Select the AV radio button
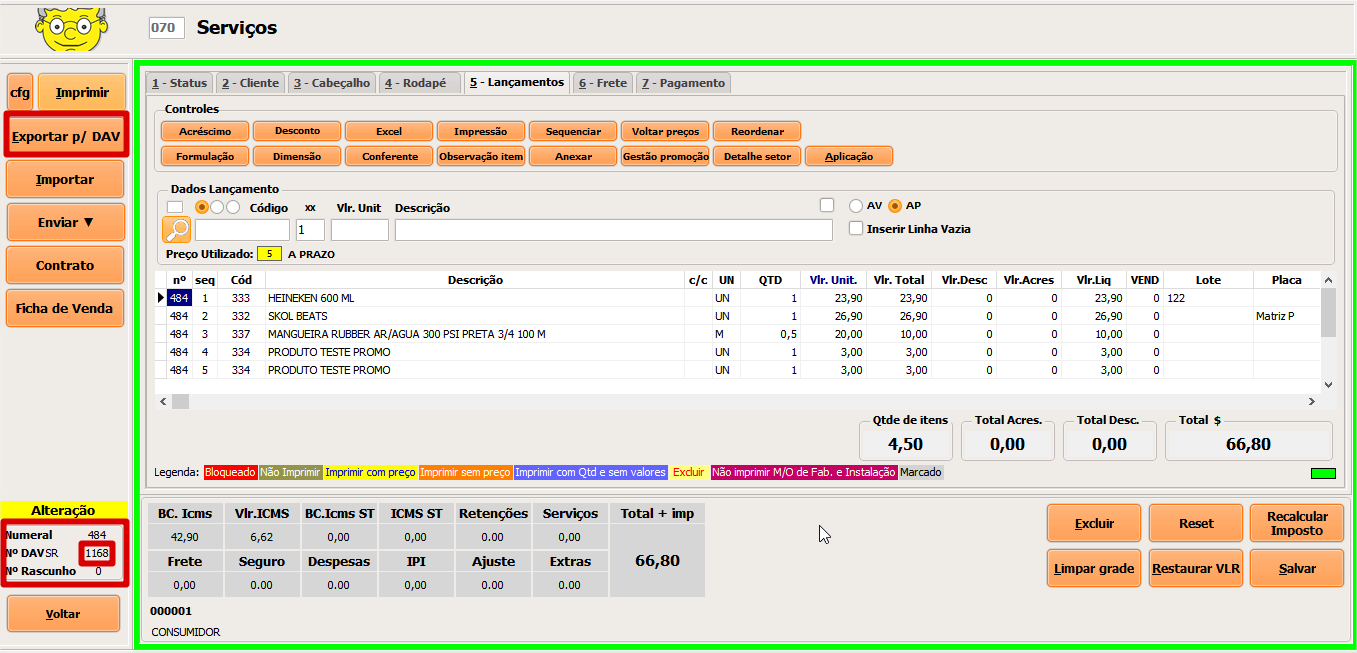Viewport: 1357px width, 653px height. pos(855,206)
